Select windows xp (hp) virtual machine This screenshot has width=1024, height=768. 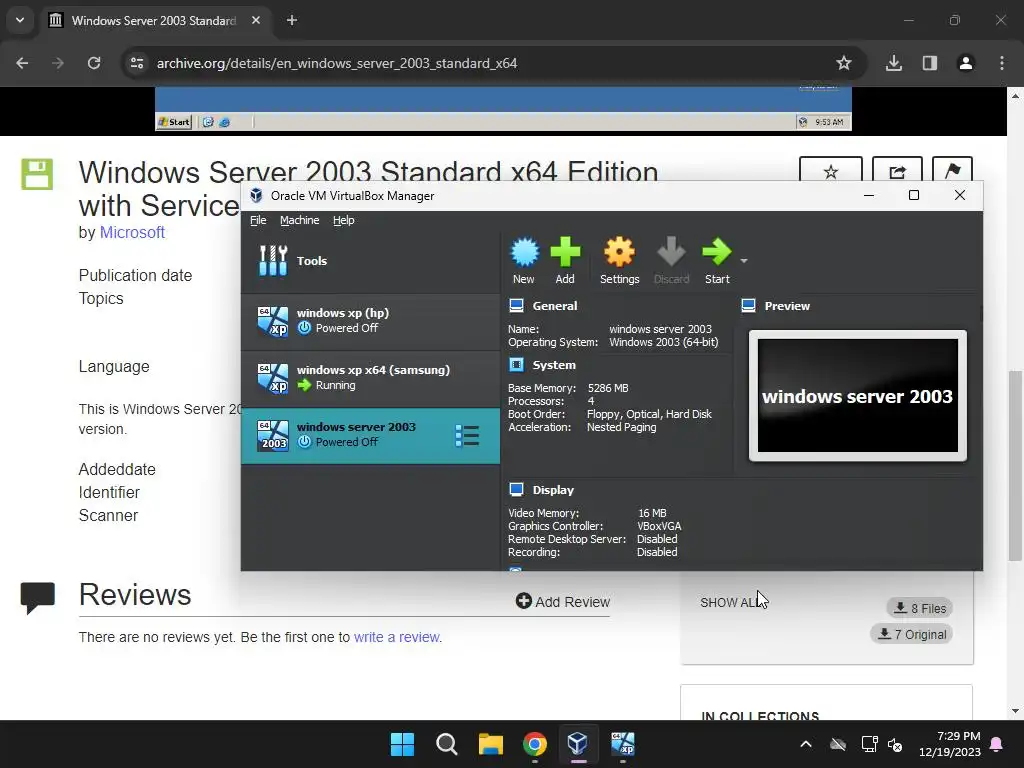point(370,321)
